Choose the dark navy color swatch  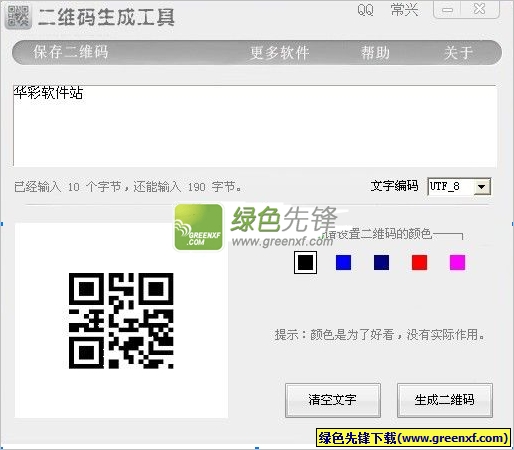click(x=381, y=262)
